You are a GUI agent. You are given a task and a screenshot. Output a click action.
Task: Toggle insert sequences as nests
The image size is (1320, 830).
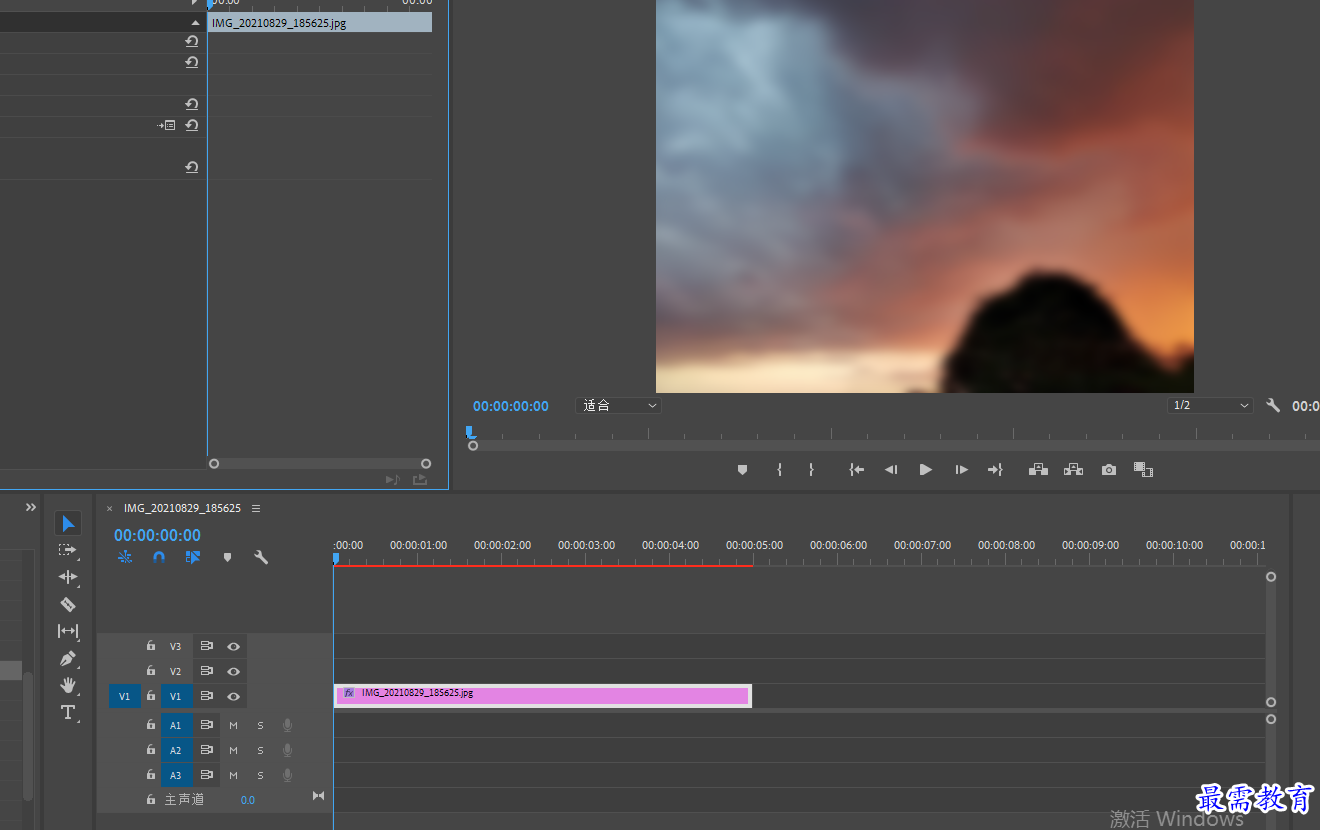pyautogui.click(x=125, y=557)
